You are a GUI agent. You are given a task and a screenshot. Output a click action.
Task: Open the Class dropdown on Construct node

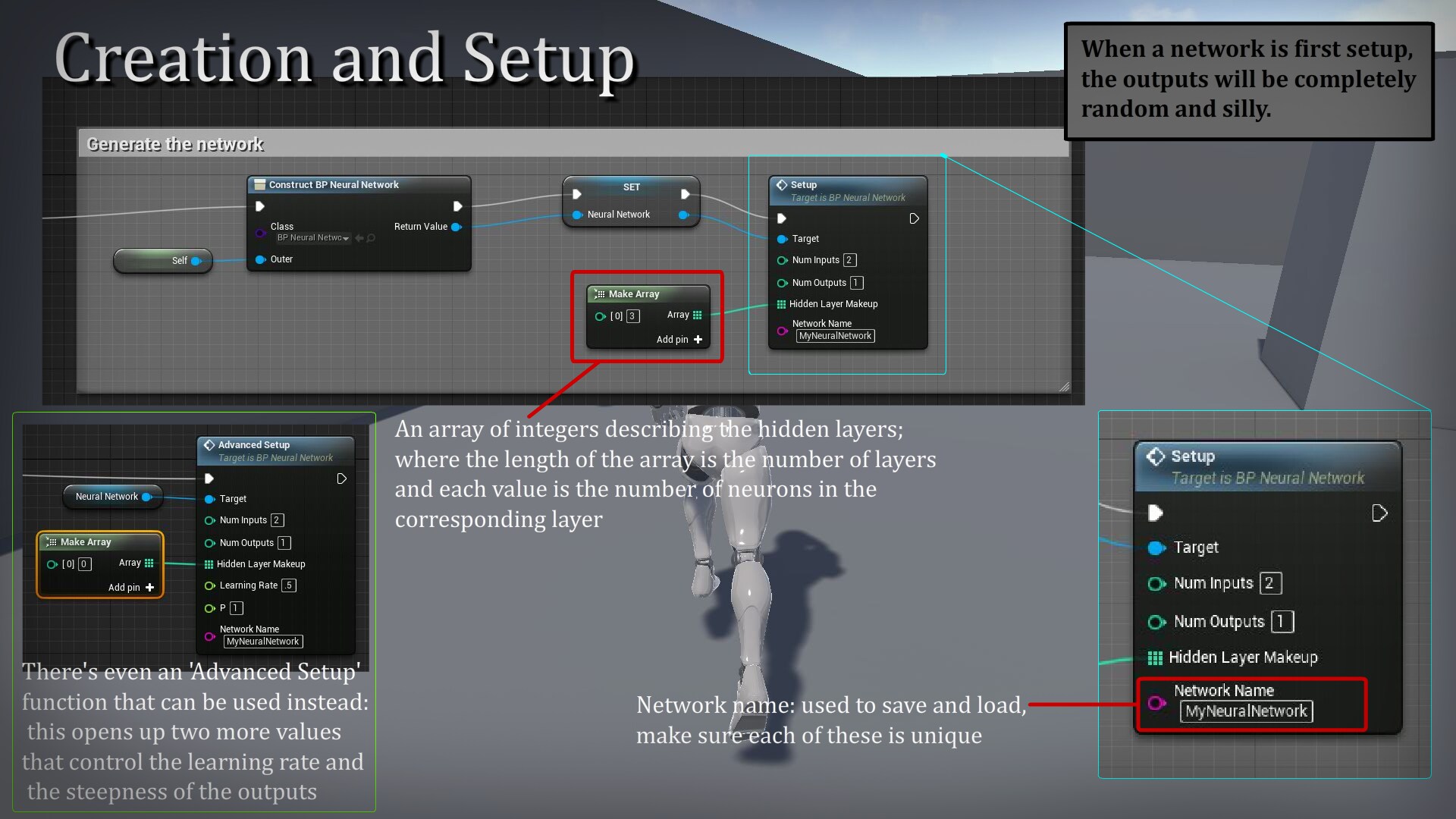(311, 237)
